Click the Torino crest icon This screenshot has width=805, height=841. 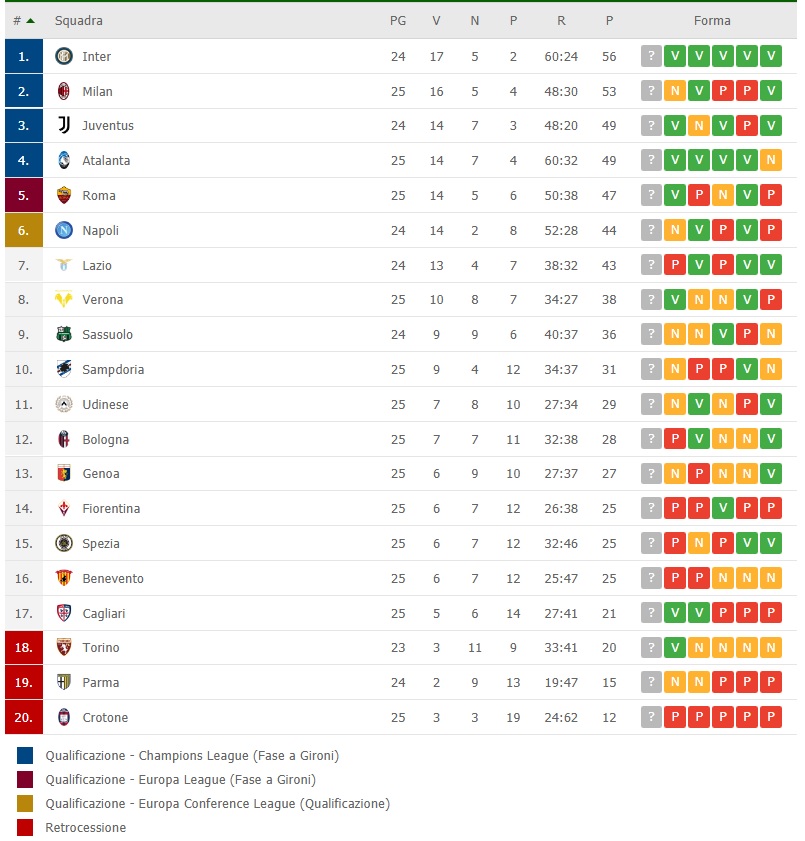click(x=64, y=647)
